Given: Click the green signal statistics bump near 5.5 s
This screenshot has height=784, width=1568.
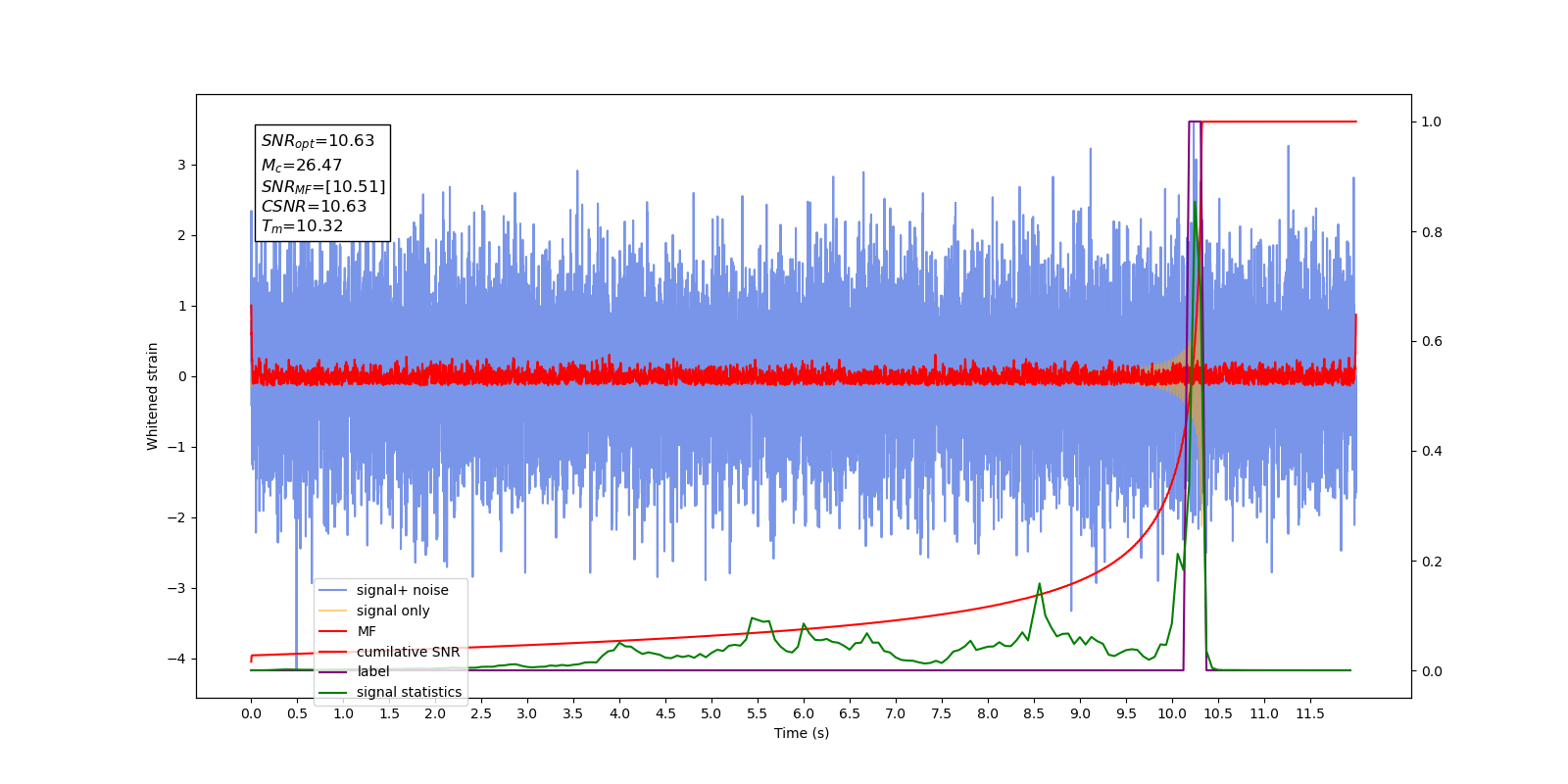Looking at the screenshot, I should pyautogui.click(x=759, y=620).
